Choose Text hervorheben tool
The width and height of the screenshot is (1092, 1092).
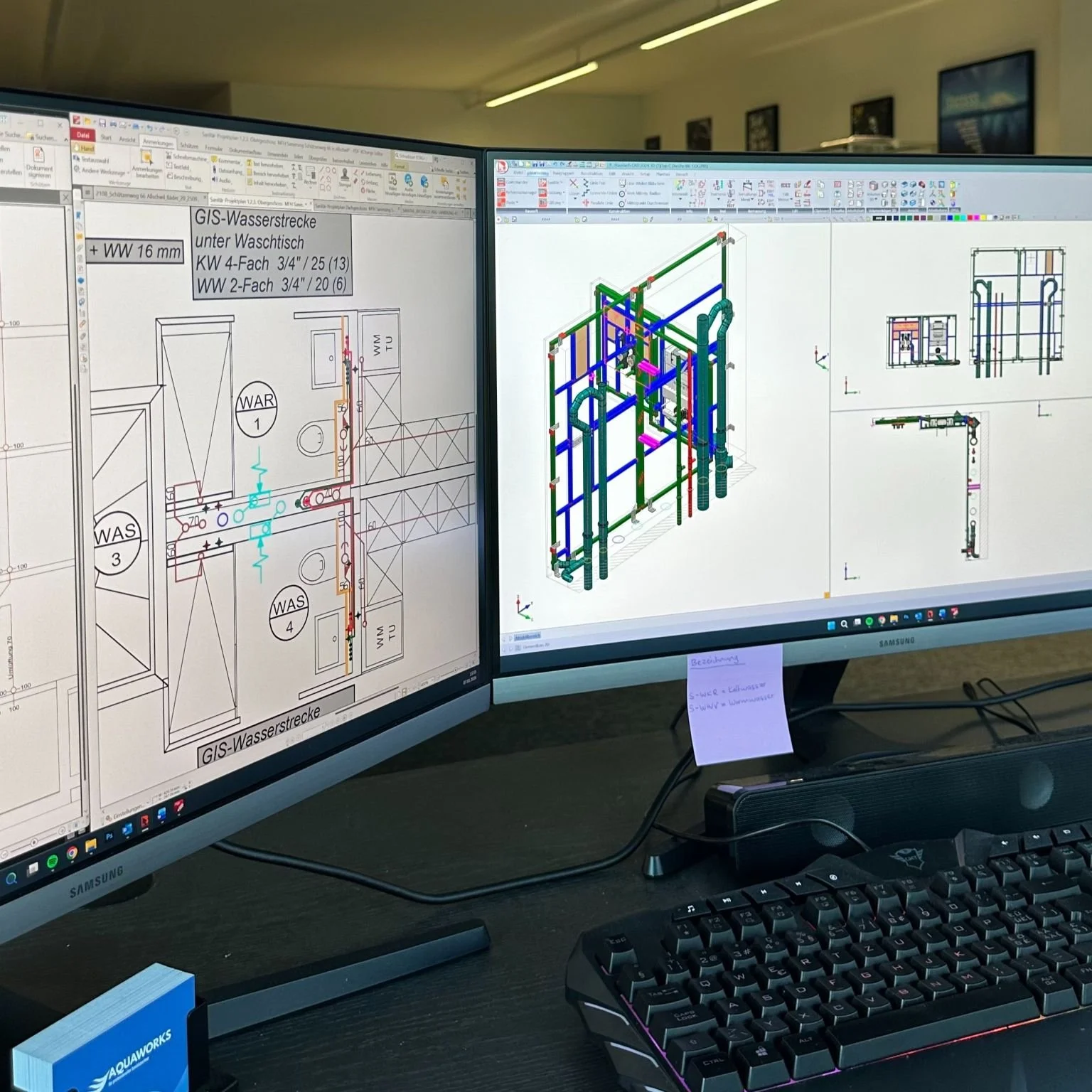point(267,165)
